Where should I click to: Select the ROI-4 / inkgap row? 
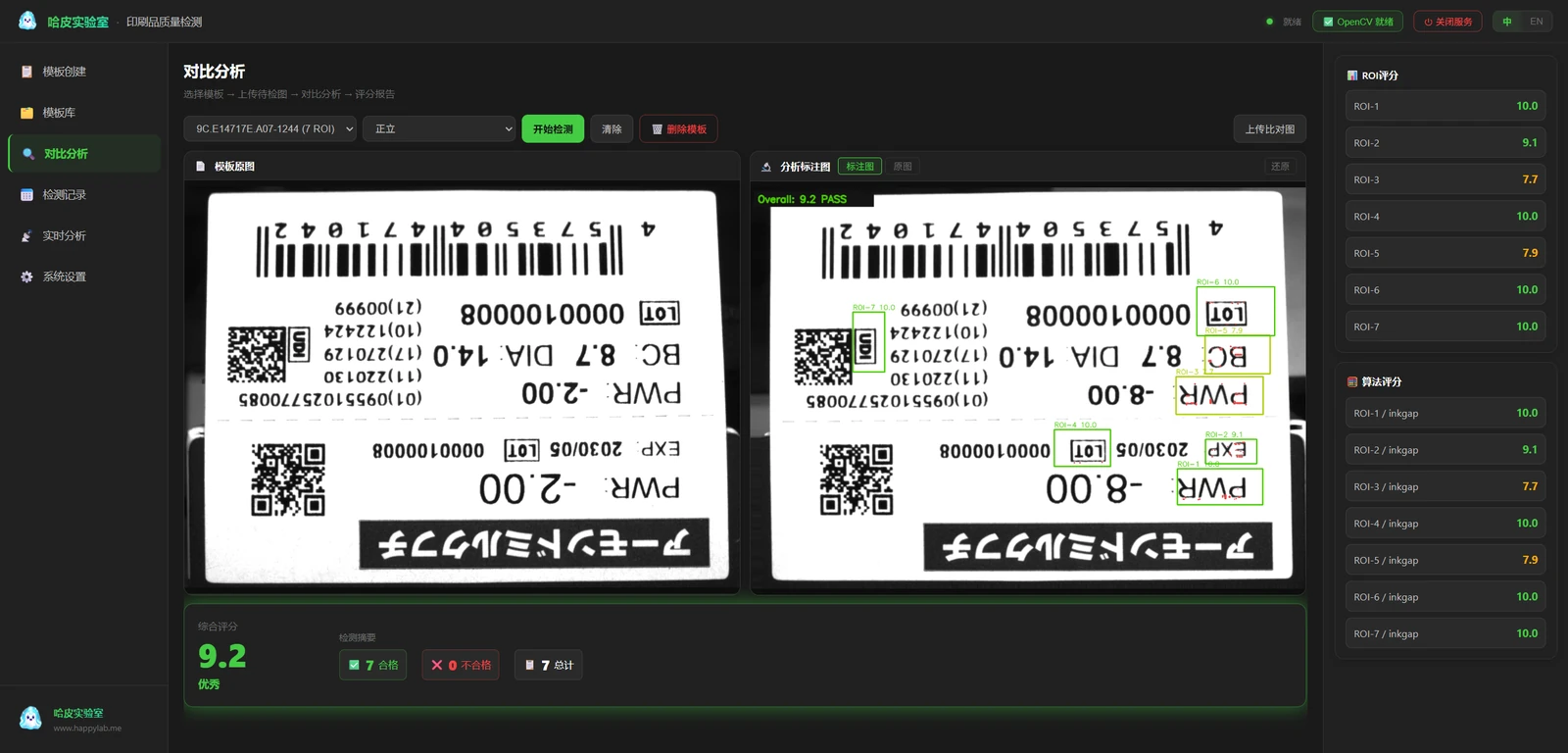tap(1445, 524)
